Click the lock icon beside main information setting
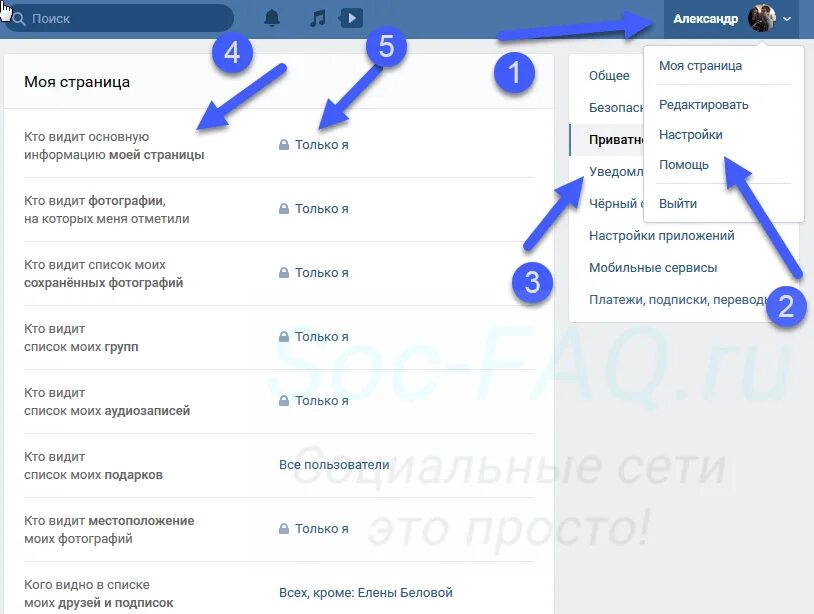The image size is (814, 614). click(284, 145)
